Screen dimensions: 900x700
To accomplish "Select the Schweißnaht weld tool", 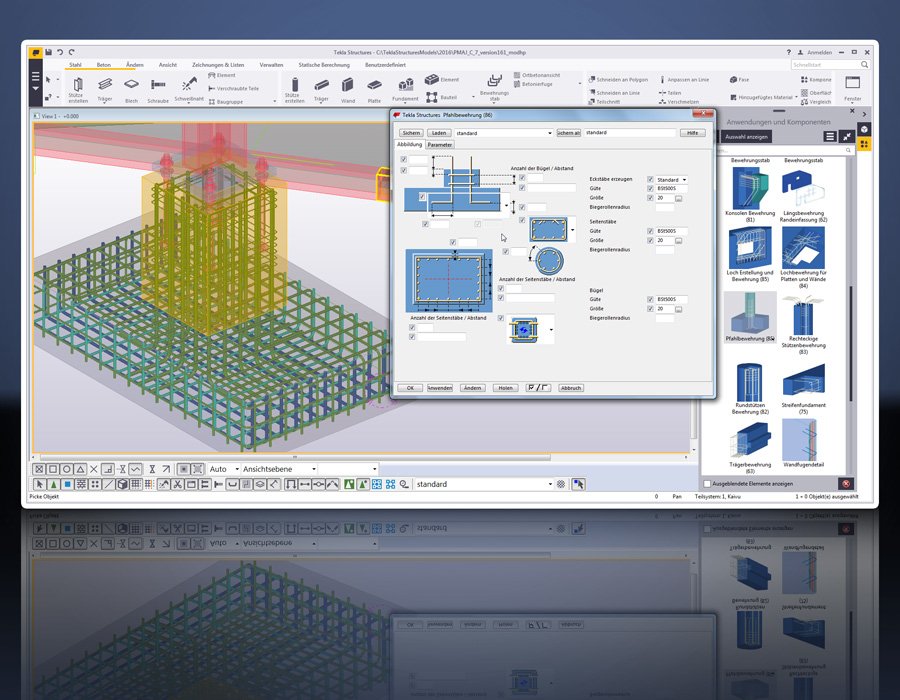I will (189, 89).
